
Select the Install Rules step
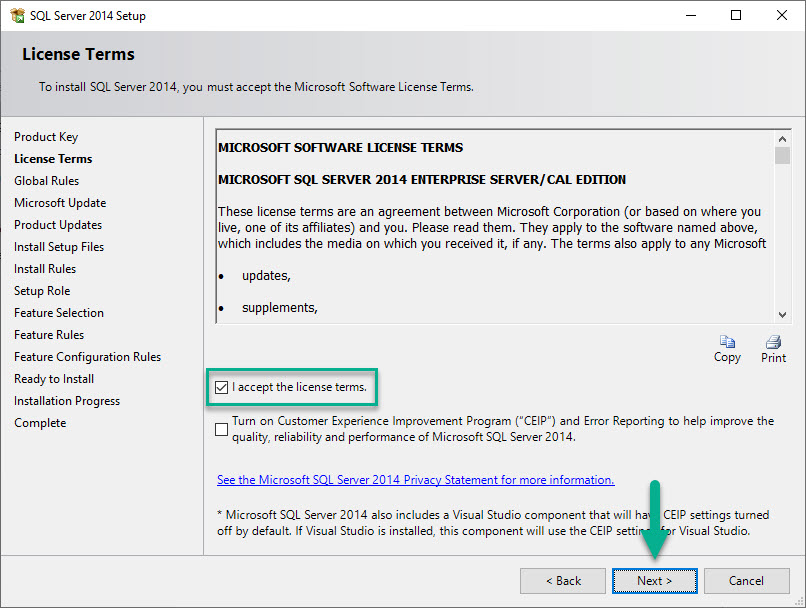coord(45,269)
